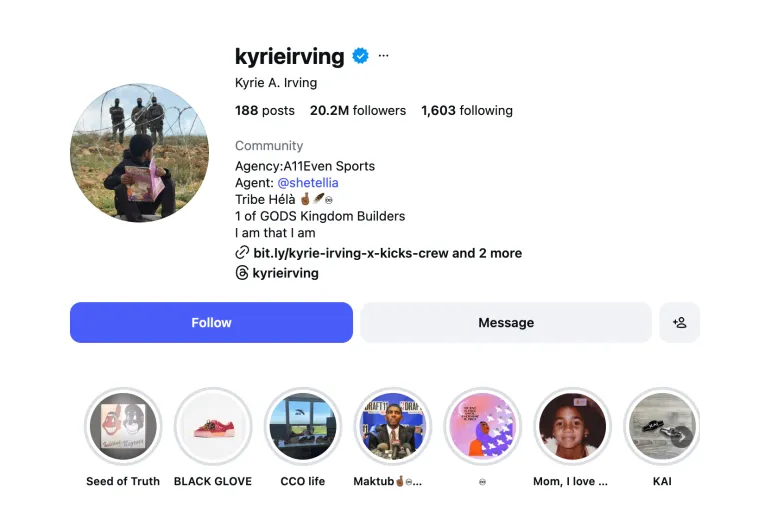This screenshot has height=513, width=770.
Task: Open the Mom, I love highlight
Action: click(x=572, y=426)
